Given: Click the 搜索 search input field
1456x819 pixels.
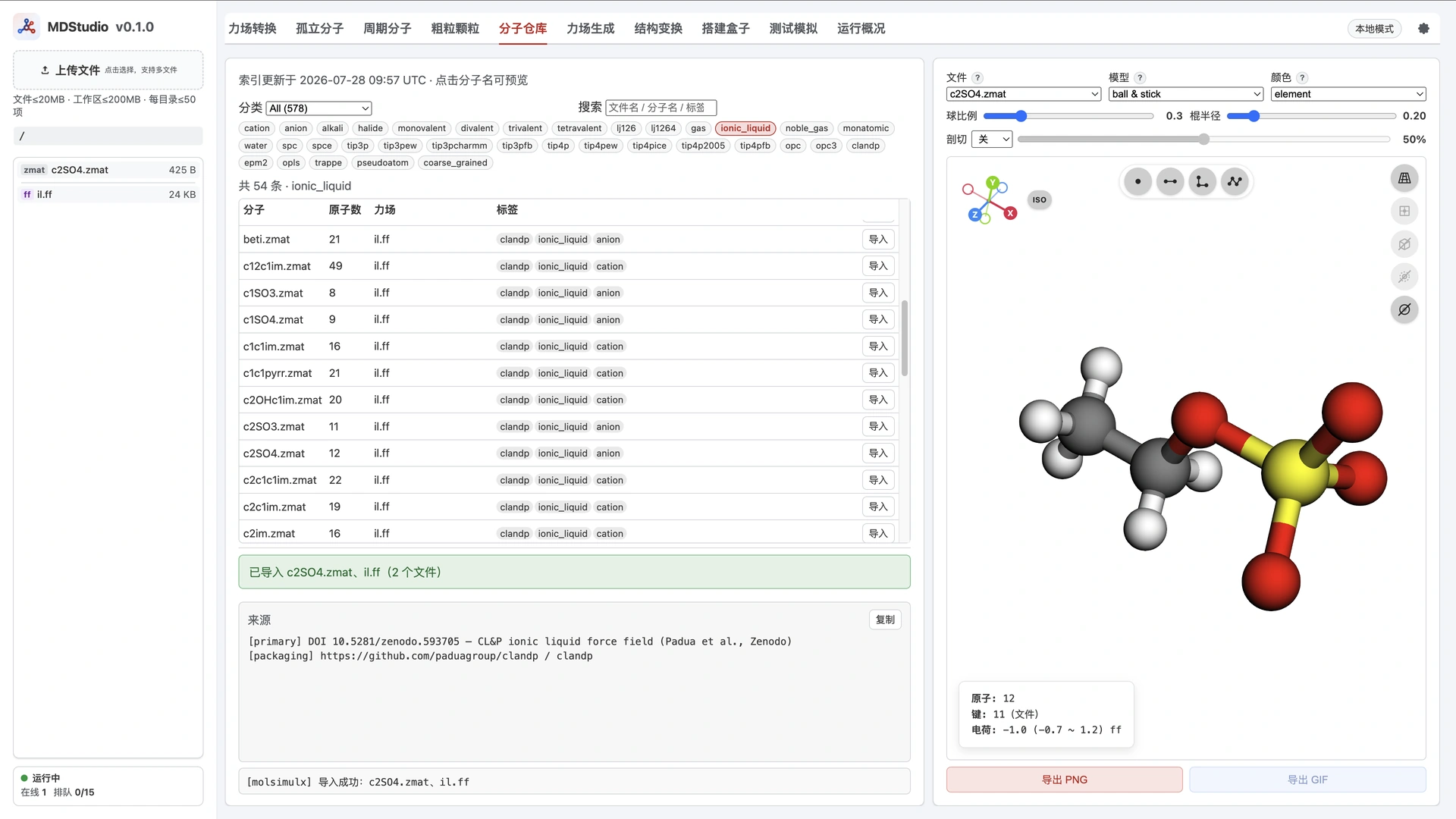Looking at the screenshot, I should point(661,108).
